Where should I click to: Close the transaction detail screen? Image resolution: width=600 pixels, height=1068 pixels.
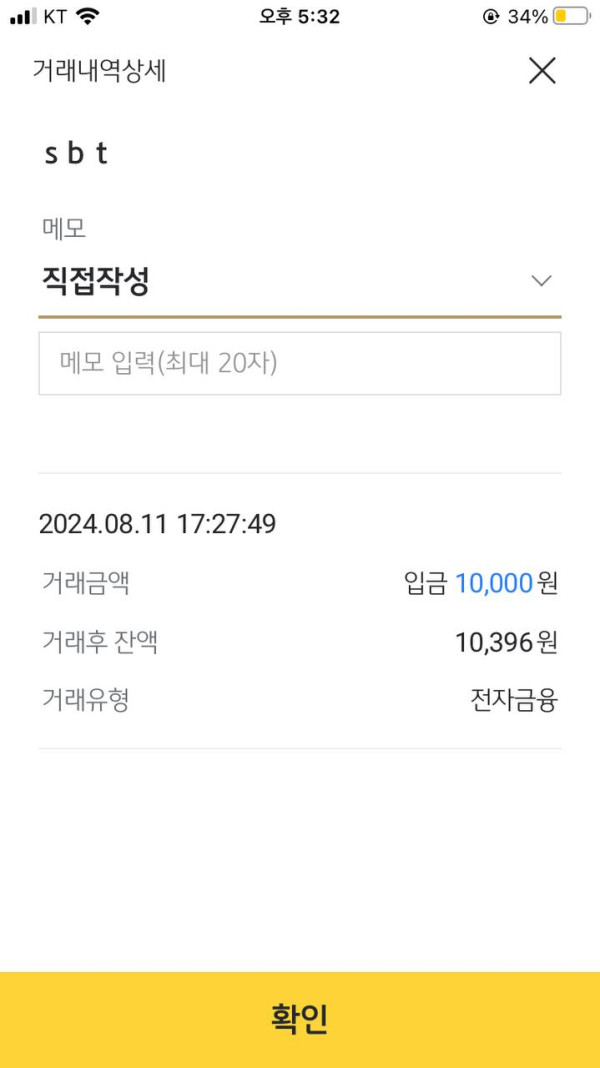click(541, 71)
